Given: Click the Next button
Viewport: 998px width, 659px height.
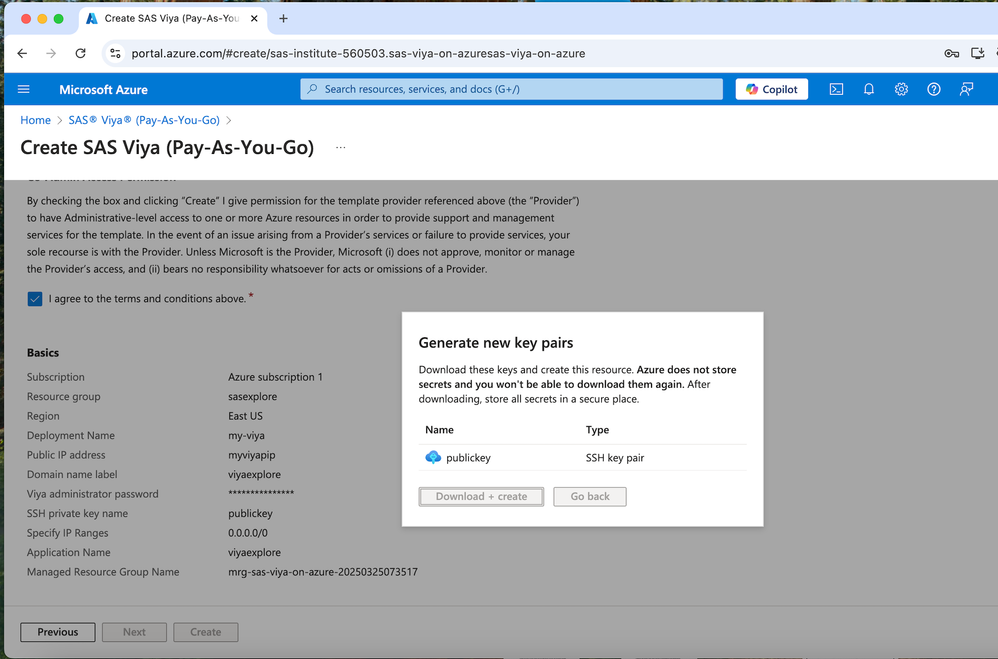Looking at the screenshot, I should coord(134,632).
